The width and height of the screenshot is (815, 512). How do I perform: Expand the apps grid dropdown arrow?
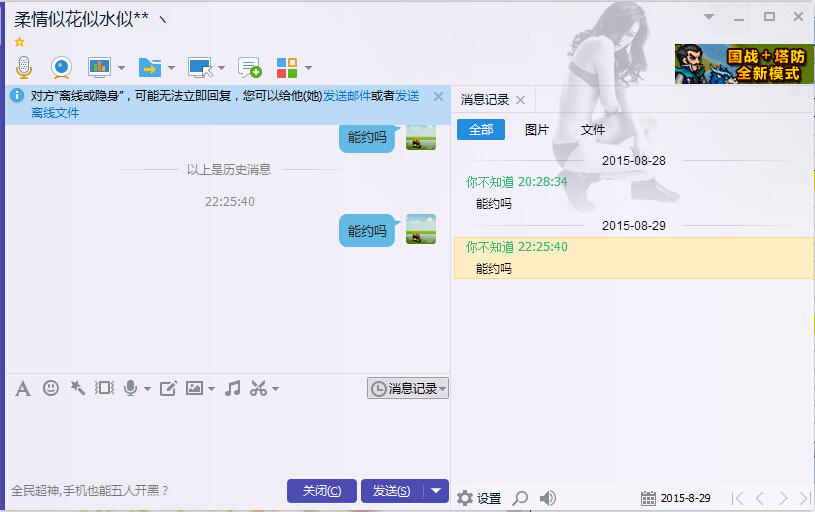tap(308, 68)
